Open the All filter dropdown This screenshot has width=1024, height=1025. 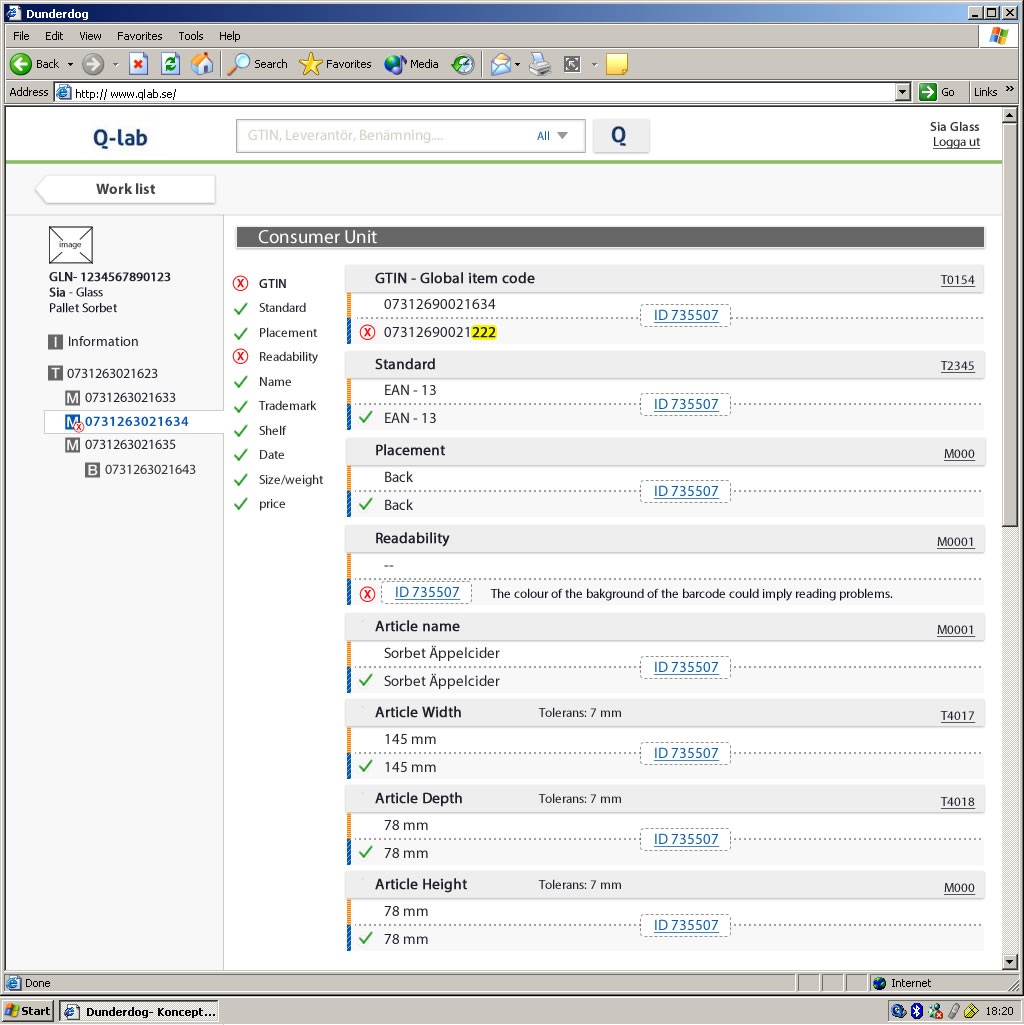click(552, 136)
